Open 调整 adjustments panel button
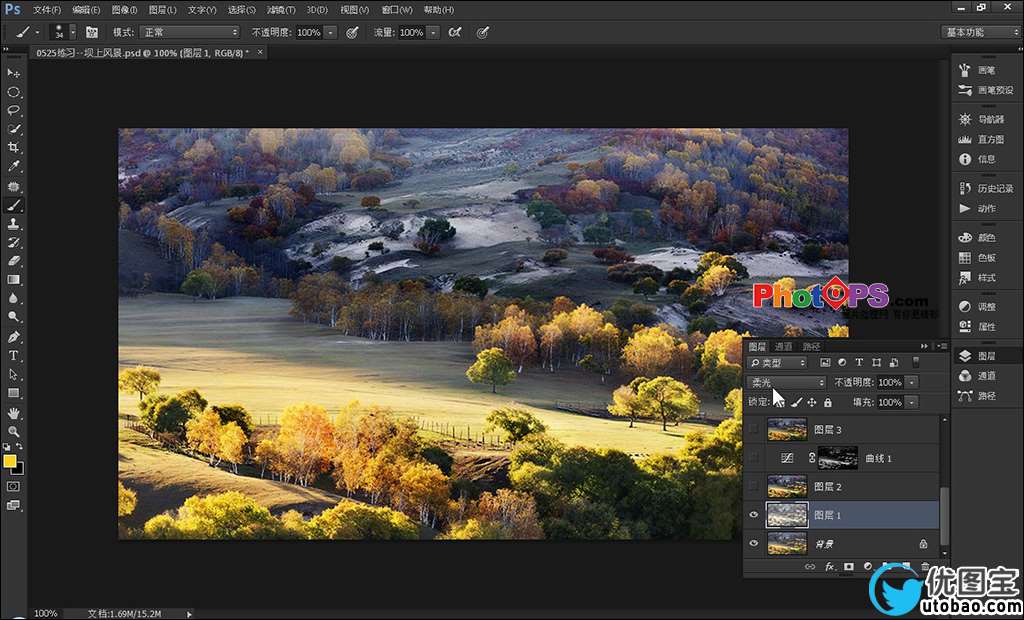The image size is (1024, 620). coord(978,306)
